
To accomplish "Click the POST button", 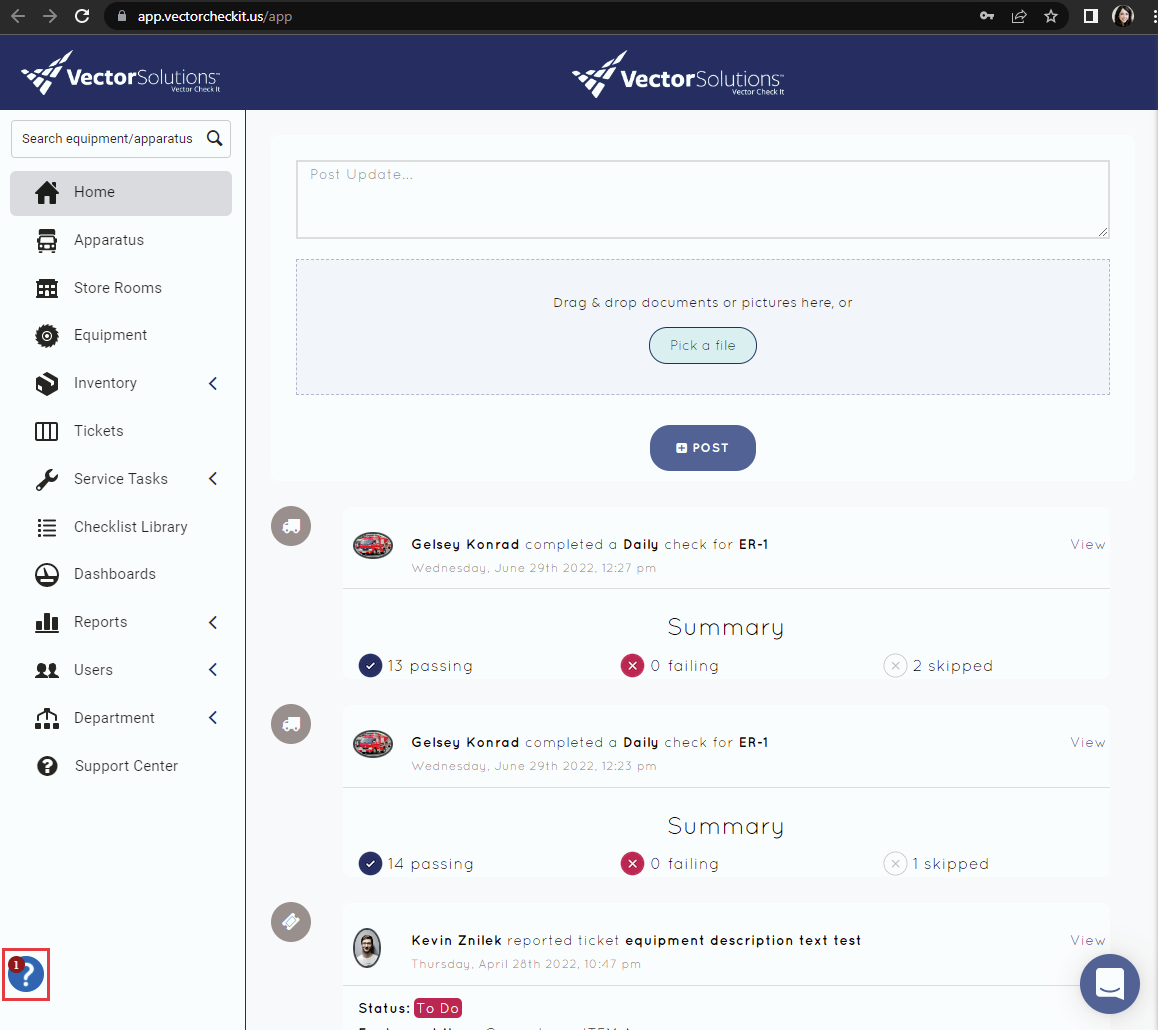I will coord(703,448).
